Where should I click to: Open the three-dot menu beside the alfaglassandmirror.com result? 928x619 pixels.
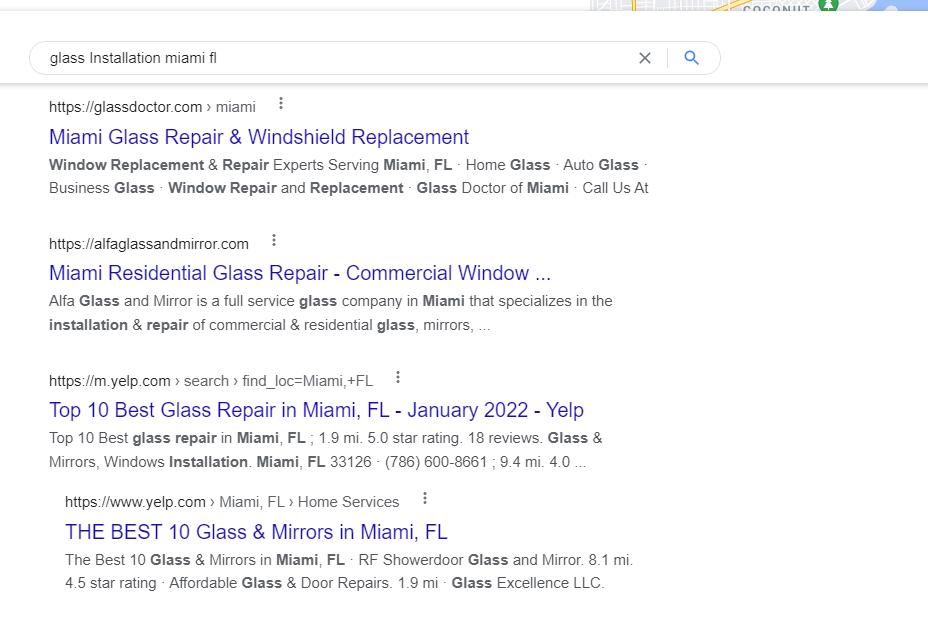[x=273, y=240]
